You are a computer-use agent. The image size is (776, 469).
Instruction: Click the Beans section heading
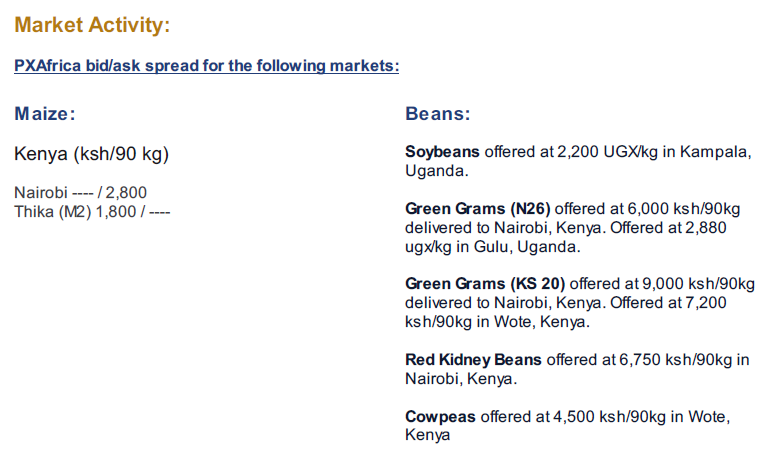point(437,114)
